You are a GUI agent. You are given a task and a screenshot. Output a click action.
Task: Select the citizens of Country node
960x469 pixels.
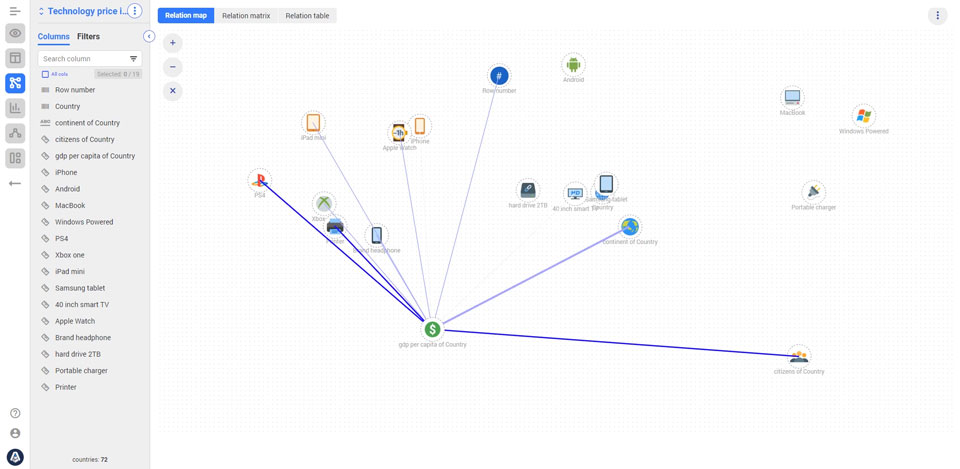click(x=798, y=356)
